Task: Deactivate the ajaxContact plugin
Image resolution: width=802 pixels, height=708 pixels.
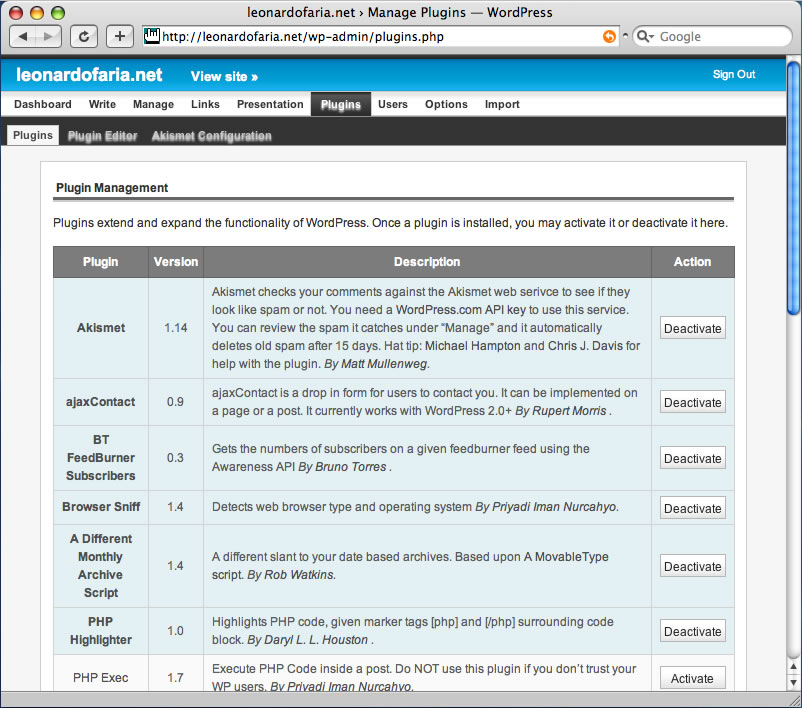Action: pyautogui.click(x=693, y=403)
